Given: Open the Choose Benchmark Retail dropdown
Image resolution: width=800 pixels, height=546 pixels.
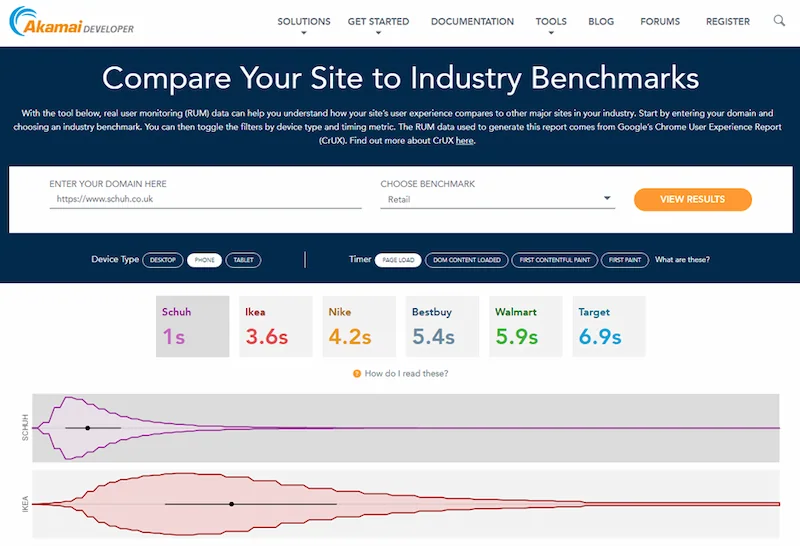Looking at the screenshot, I should point(497,199).
